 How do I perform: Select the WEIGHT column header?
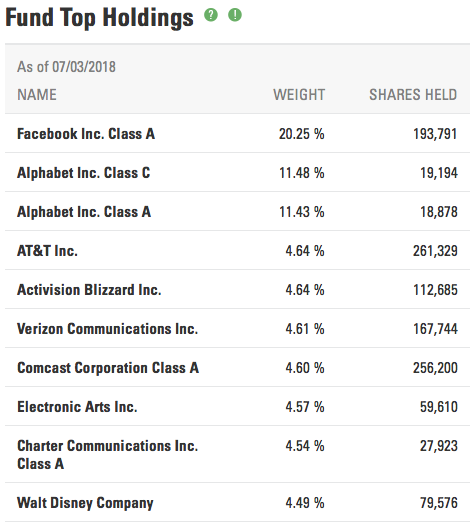pyautogui.click(x=299, y=95)
